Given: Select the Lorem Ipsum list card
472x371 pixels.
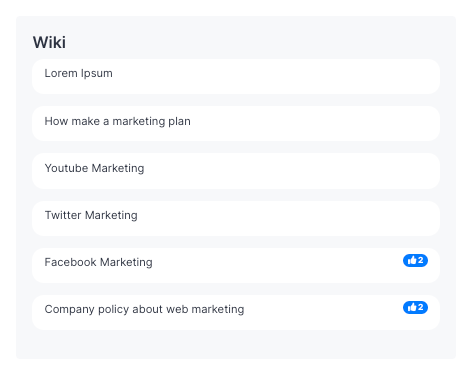Looking at the screenshot, I should click(x=236, y=77).
